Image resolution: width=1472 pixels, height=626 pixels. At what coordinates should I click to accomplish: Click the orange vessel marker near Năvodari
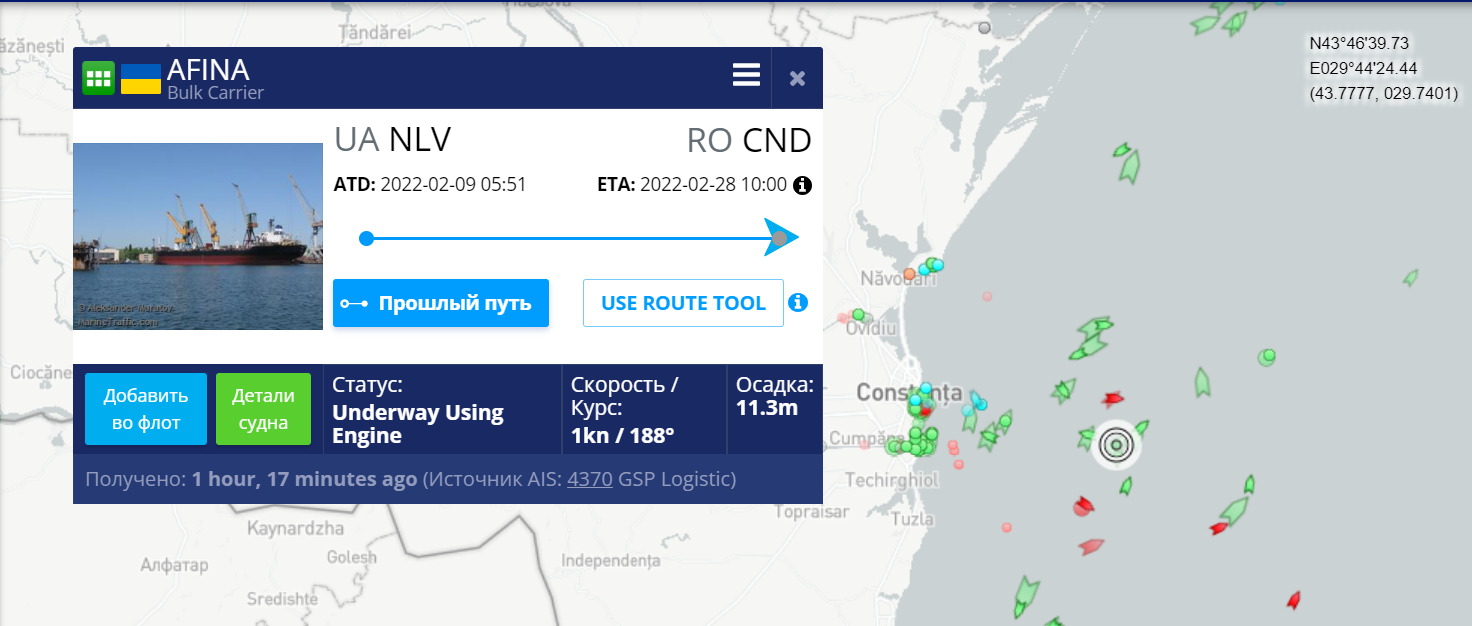[909, 274]
